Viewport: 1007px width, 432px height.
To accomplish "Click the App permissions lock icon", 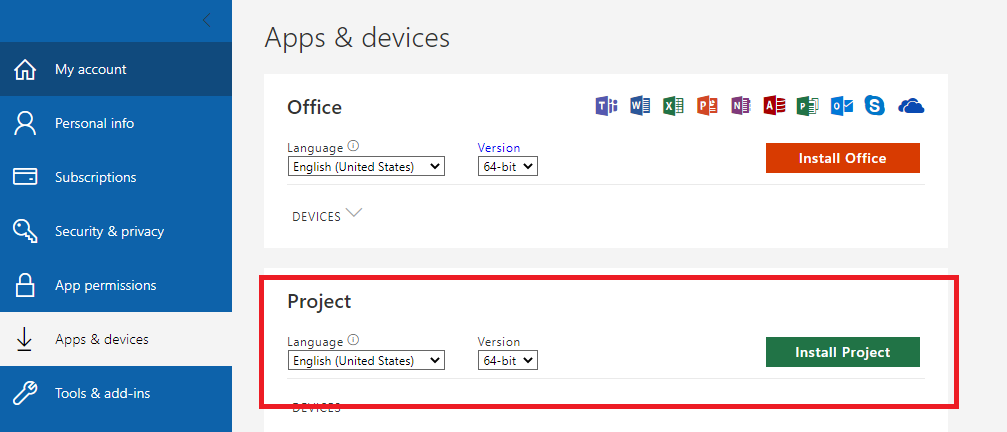I will click(25, 285).
